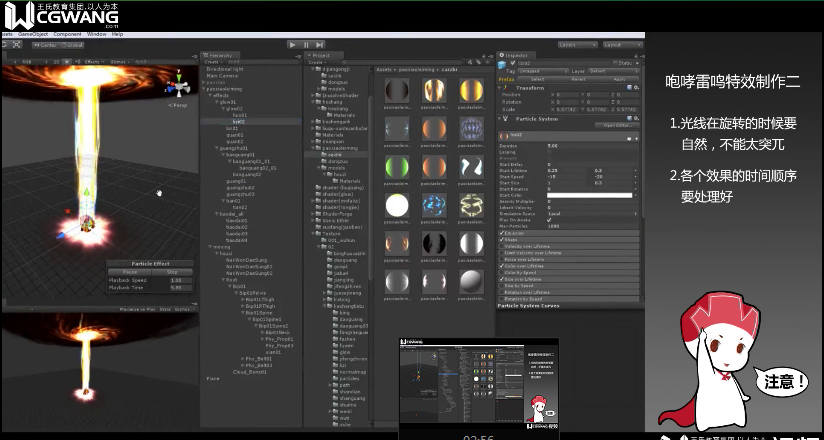Disable the Shape module checkbox
The width and height of the screenshot is (824, 440).
coord(502,240)
